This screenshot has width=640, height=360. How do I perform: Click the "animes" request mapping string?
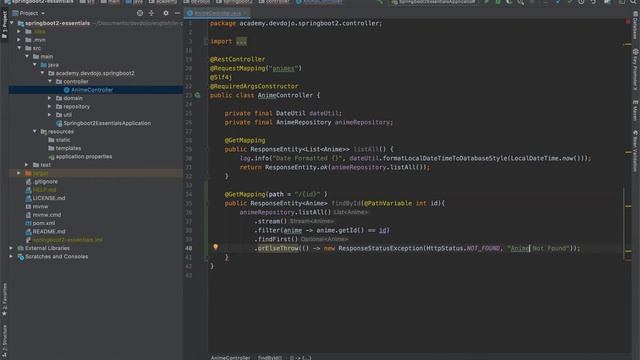[283, 69]
